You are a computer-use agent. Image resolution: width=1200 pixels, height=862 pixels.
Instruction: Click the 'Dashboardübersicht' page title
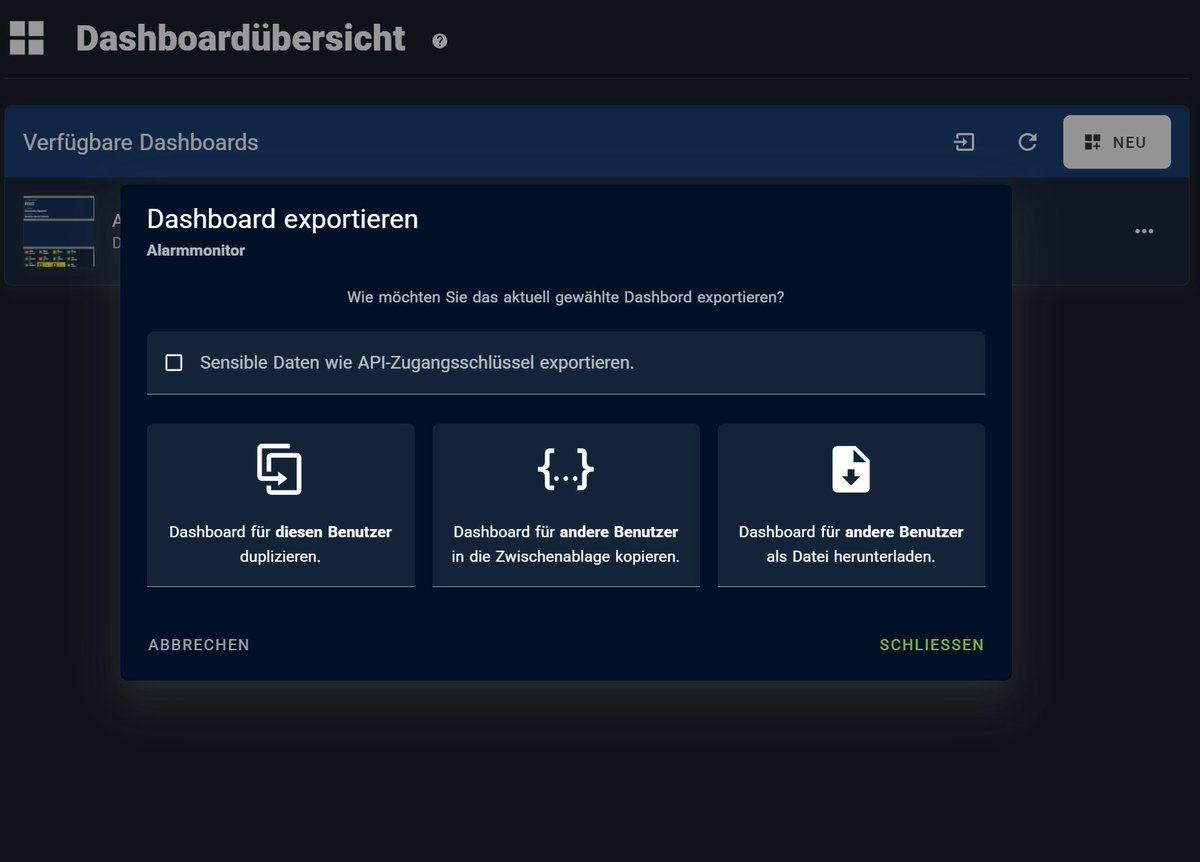[241, 38]
